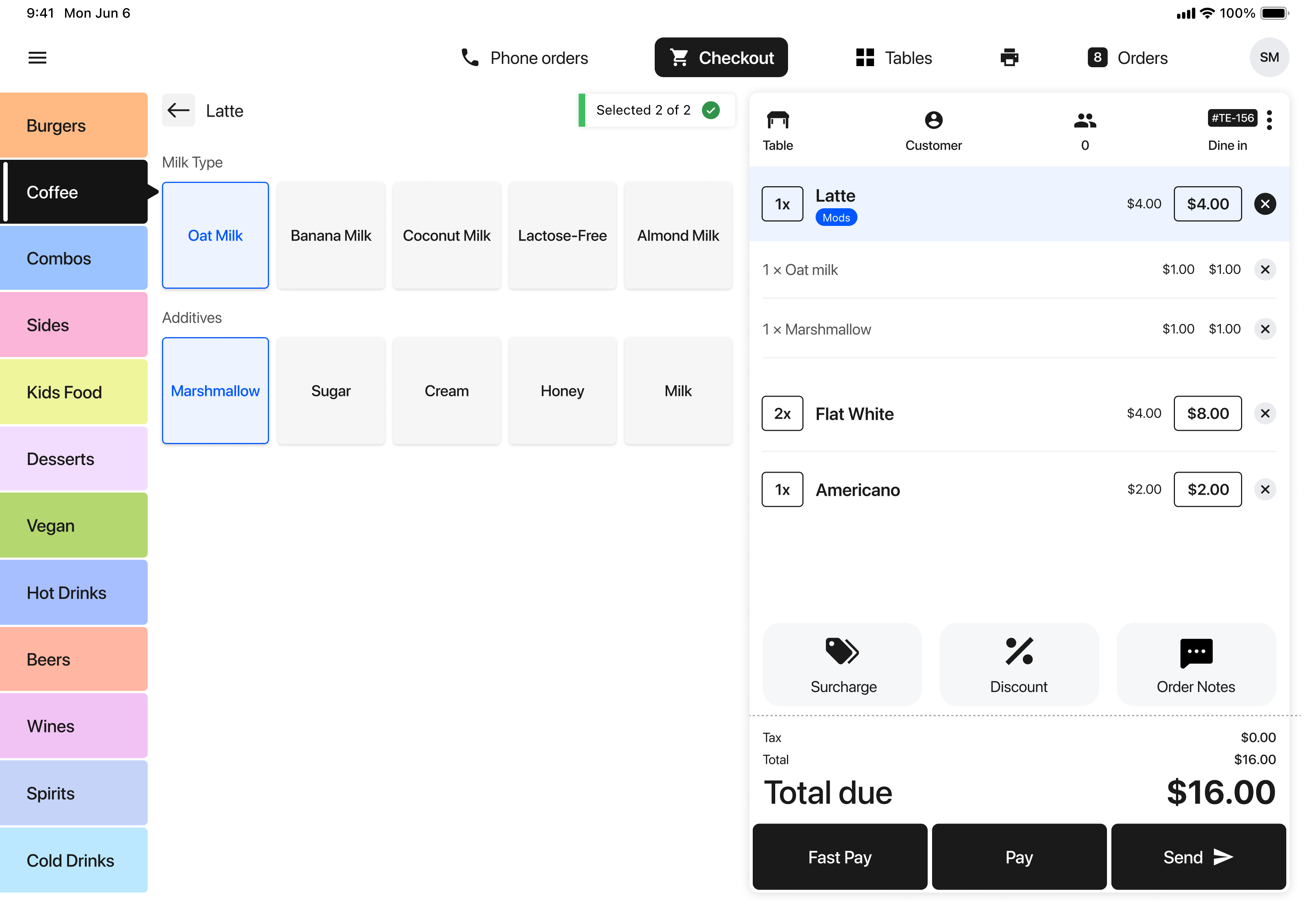Tap the Selected 2 of 2 indicator

click(x=657, y=110)
